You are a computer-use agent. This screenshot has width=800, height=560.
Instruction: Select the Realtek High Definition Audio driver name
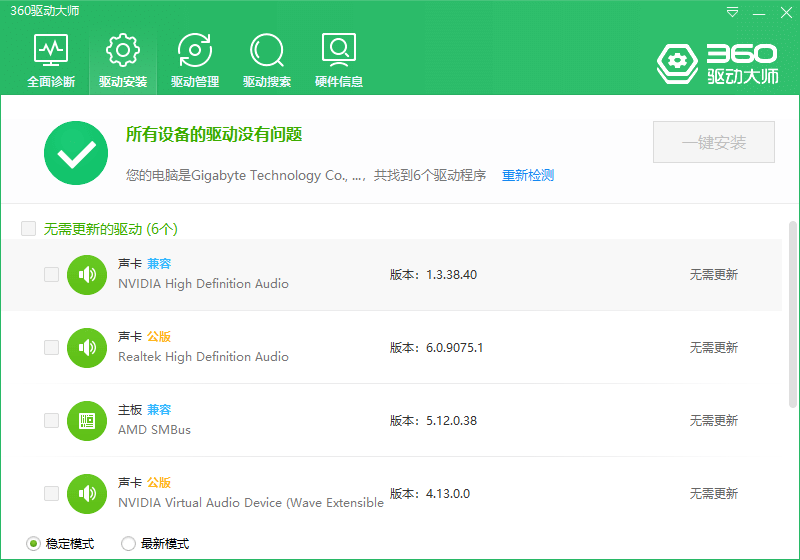click(204, 357)
